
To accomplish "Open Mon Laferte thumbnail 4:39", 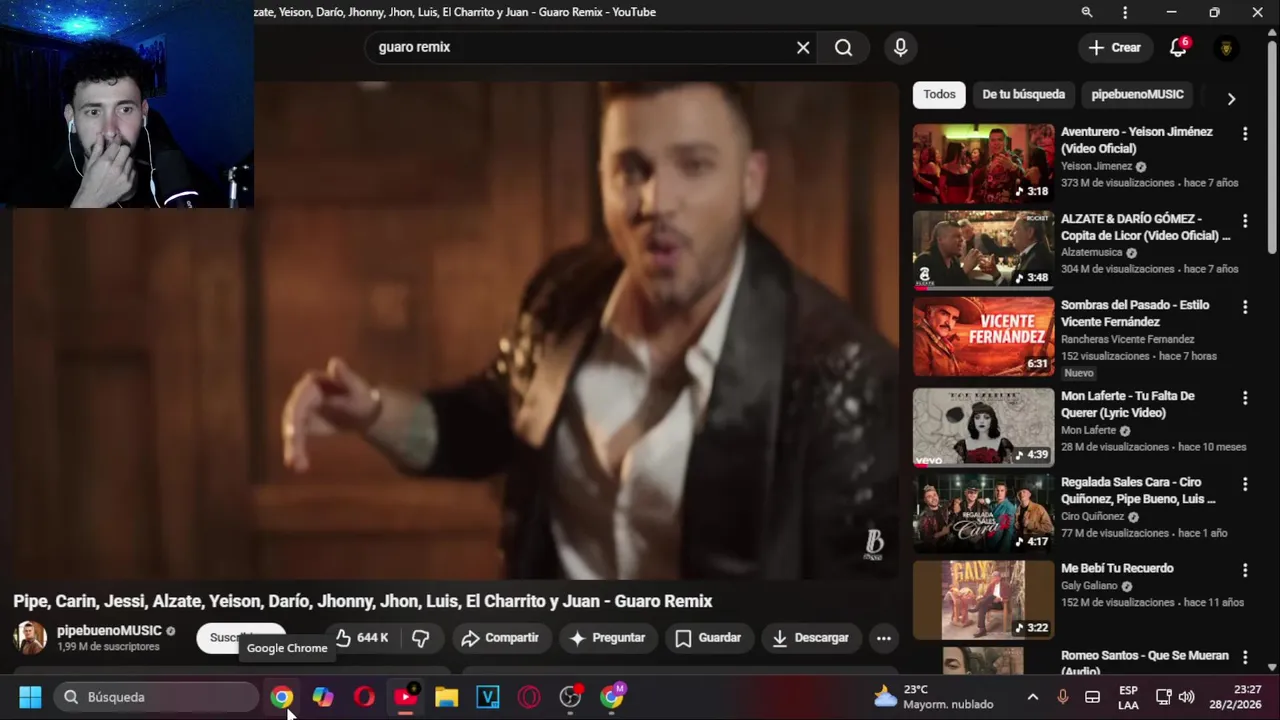I will pyautogui.click(x=983, y=427).
